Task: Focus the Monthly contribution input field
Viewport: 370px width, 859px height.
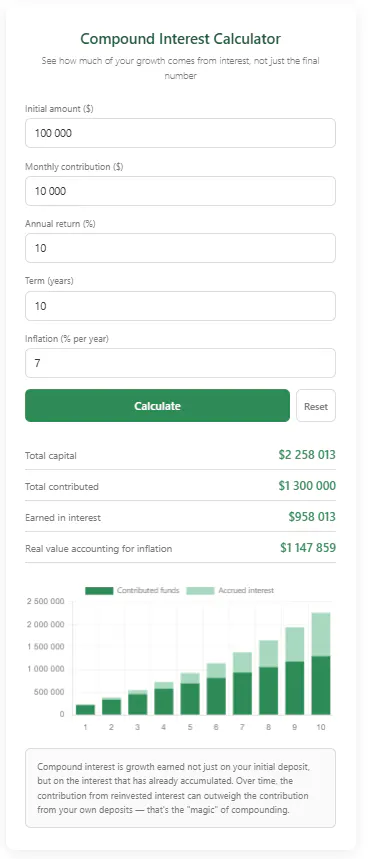Action: [x=180, y=191]
